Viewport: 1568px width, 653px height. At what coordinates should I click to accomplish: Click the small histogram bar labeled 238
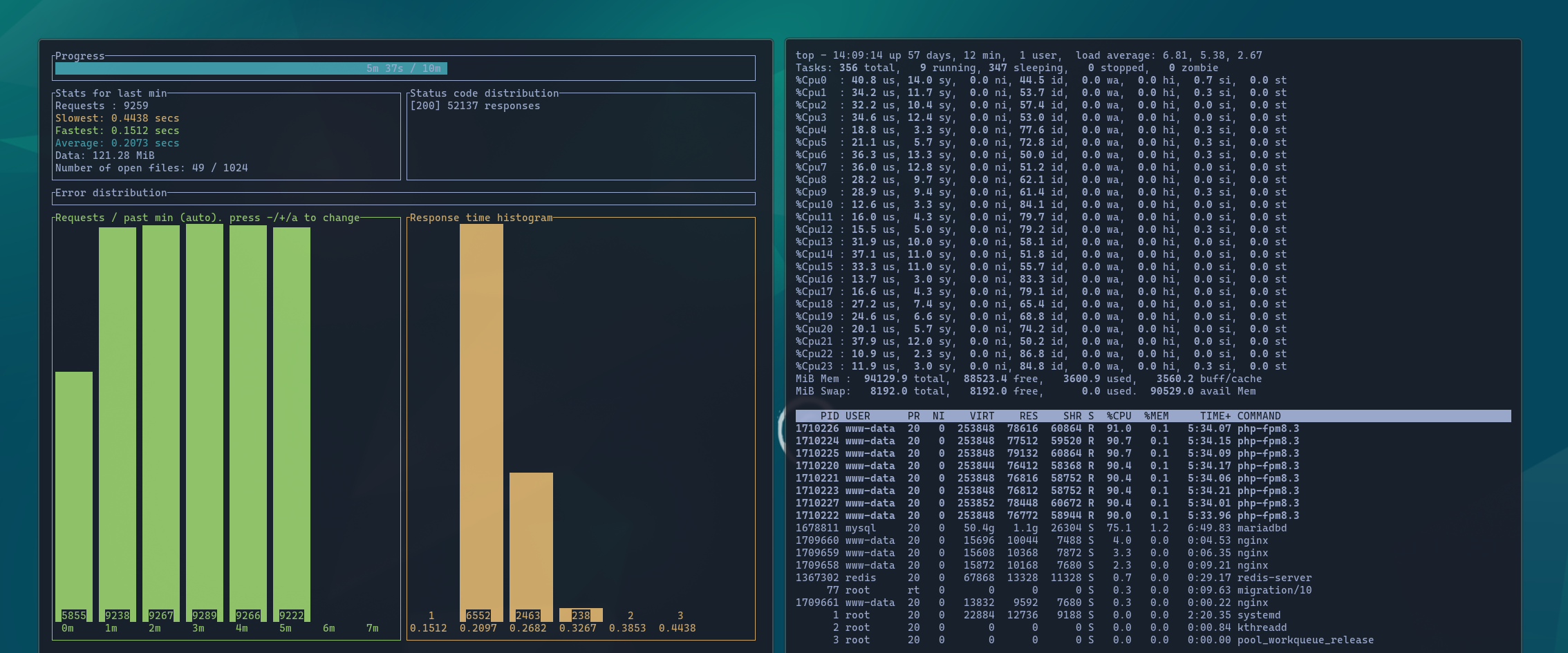click(581, 615)
